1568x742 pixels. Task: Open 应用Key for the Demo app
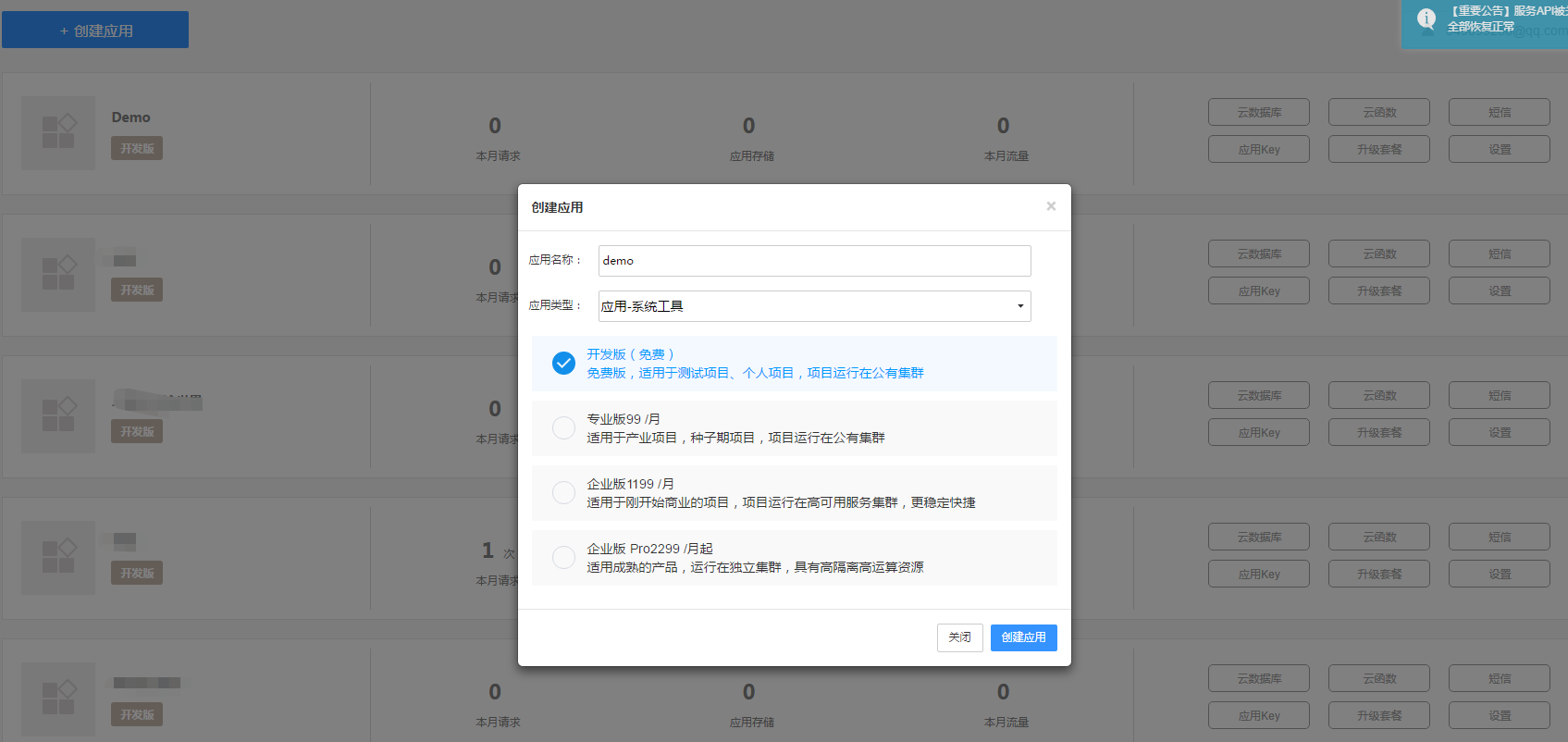tap(1259, 149)
